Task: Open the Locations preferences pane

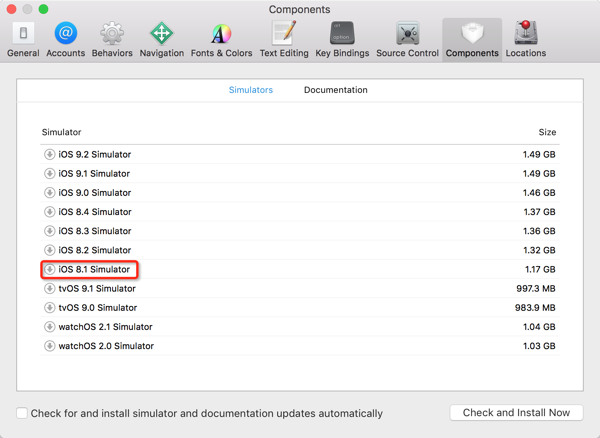Action: pyautogui.click(x=526, y=39)
